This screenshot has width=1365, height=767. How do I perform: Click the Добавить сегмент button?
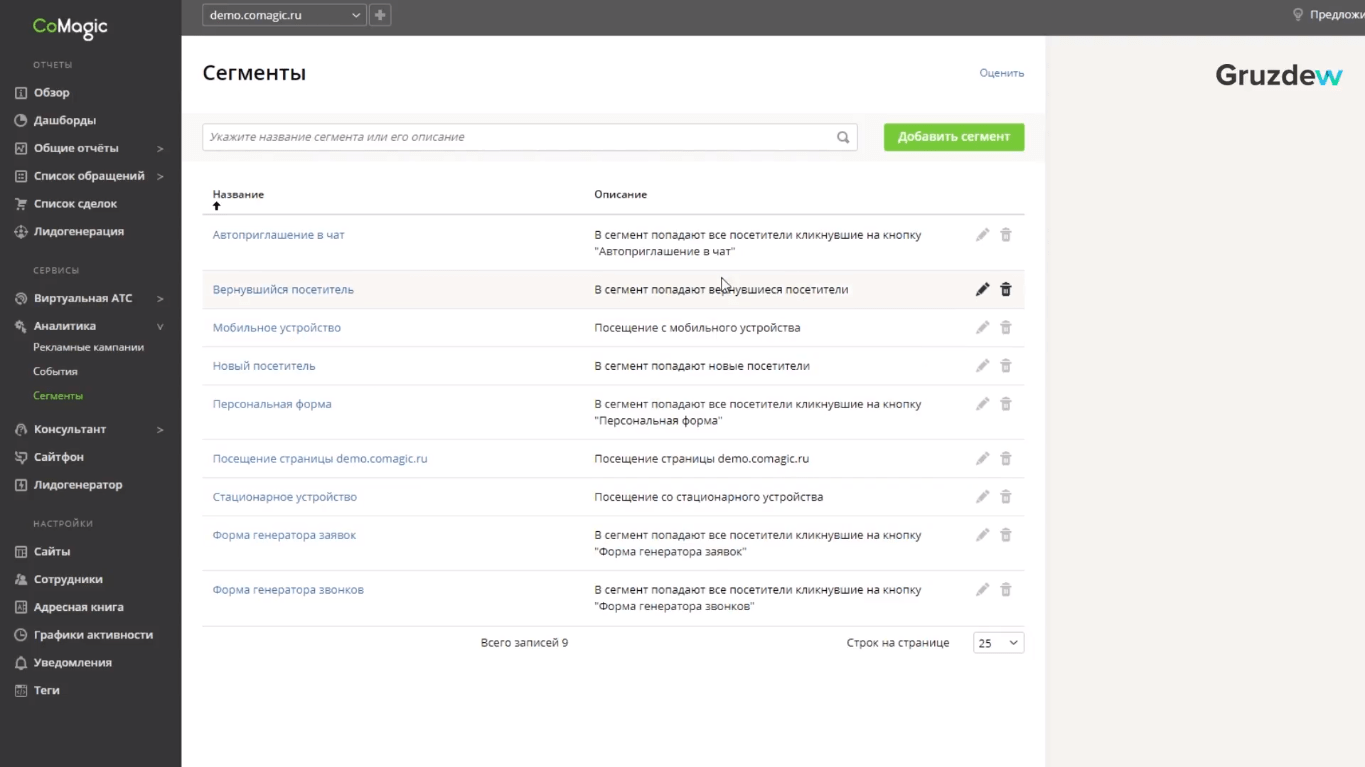click(x=954, y=137)
